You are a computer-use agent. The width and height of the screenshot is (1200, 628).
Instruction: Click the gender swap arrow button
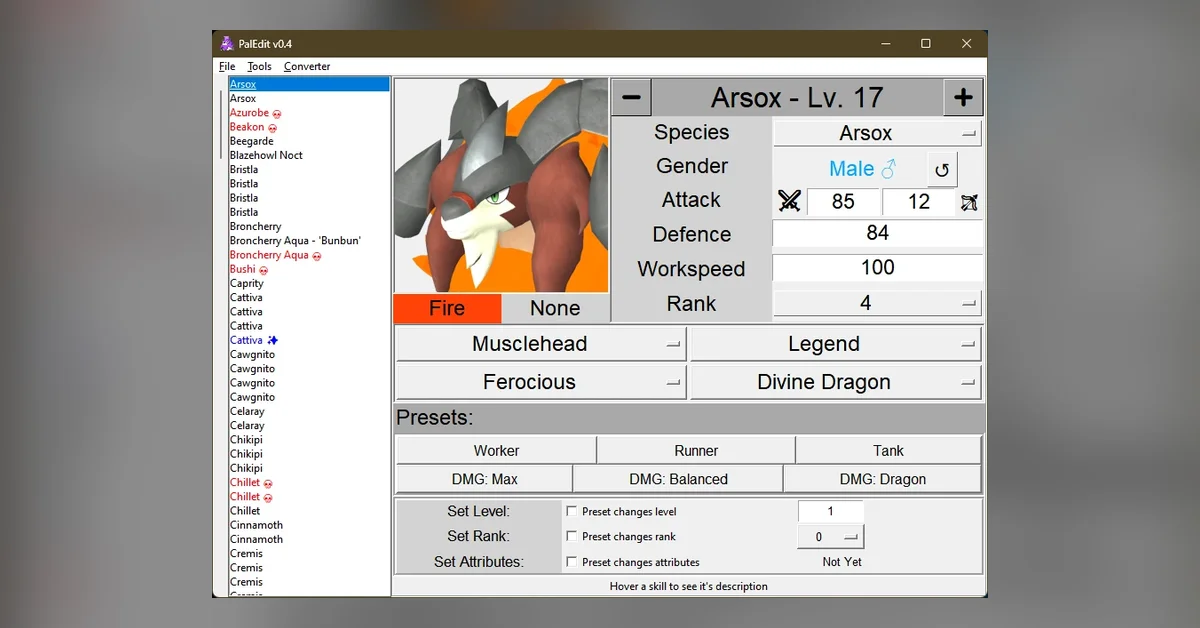[941, 169]
